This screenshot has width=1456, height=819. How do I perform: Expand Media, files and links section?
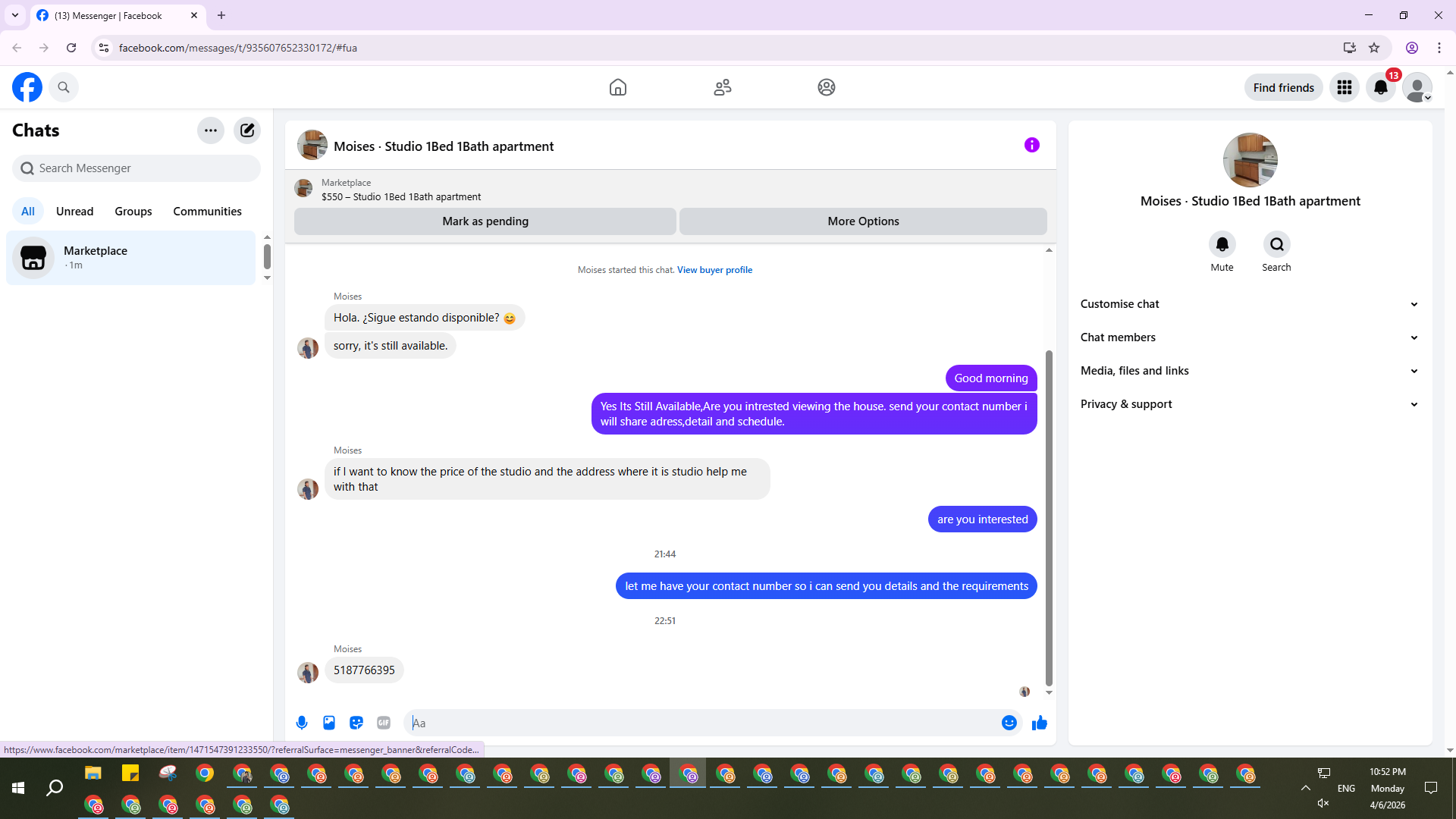click(1250, 371)
